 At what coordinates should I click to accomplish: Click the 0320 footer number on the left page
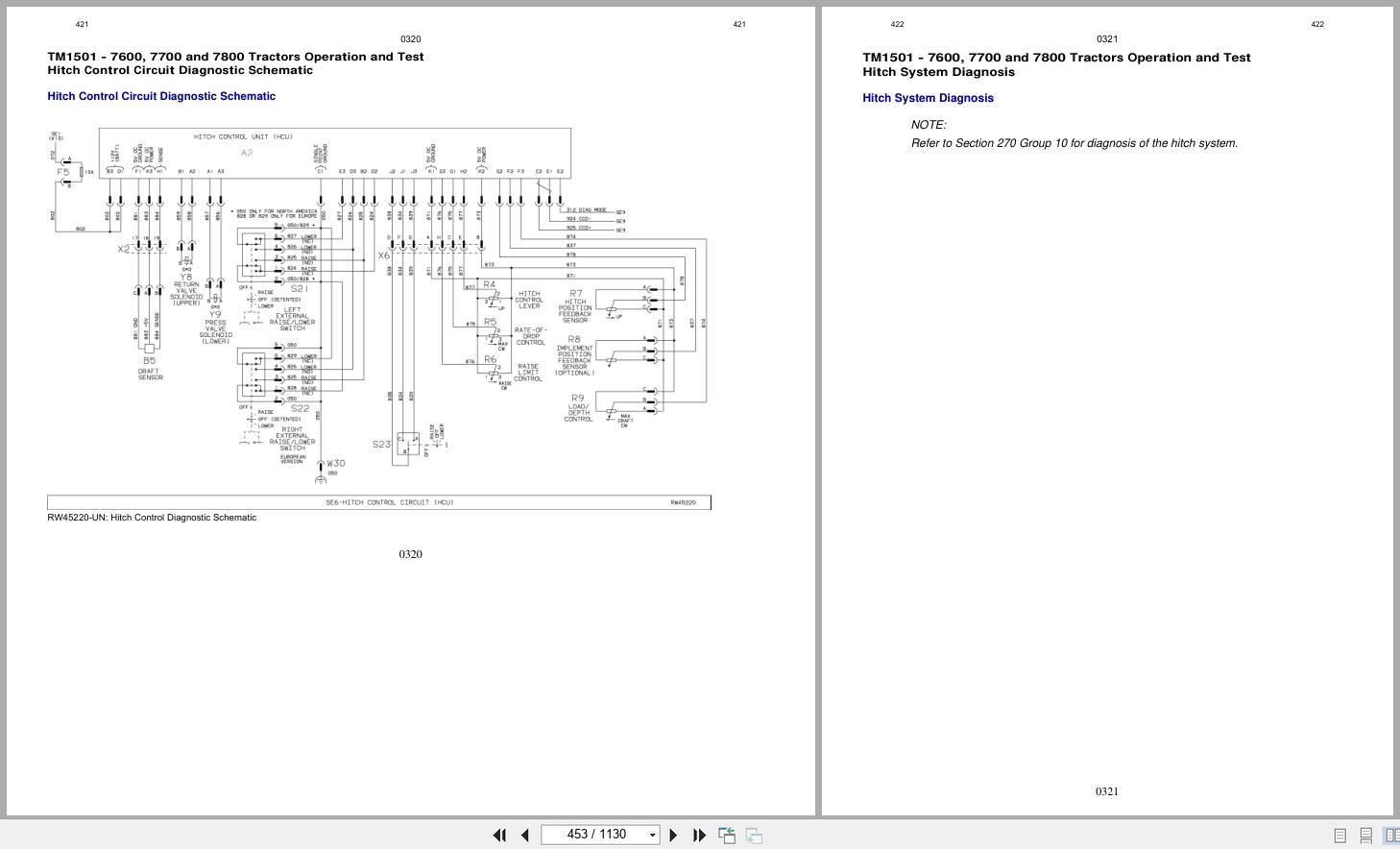coord(410,554)
